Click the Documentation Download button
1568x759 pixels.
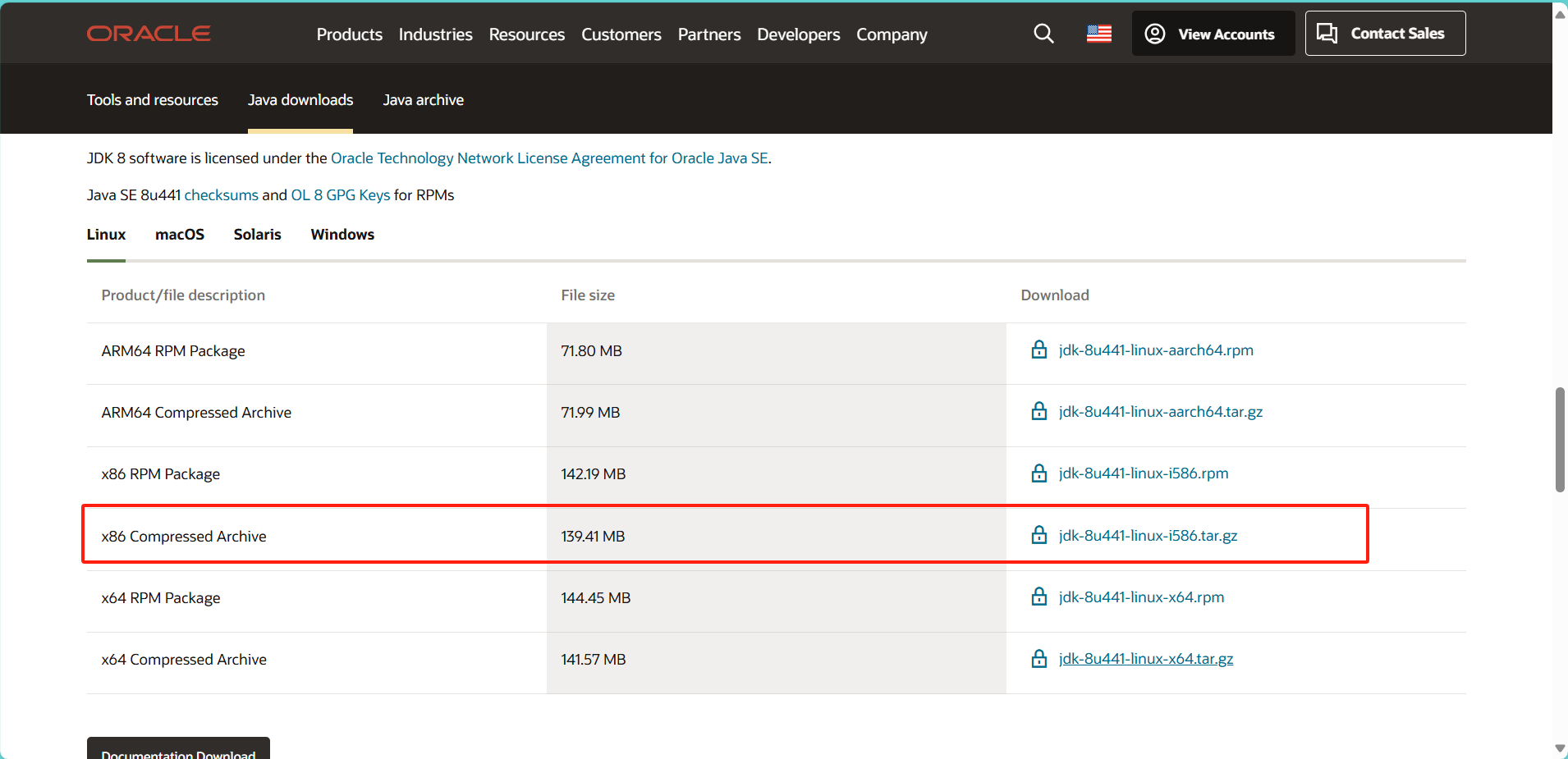(x=178, y=749)
